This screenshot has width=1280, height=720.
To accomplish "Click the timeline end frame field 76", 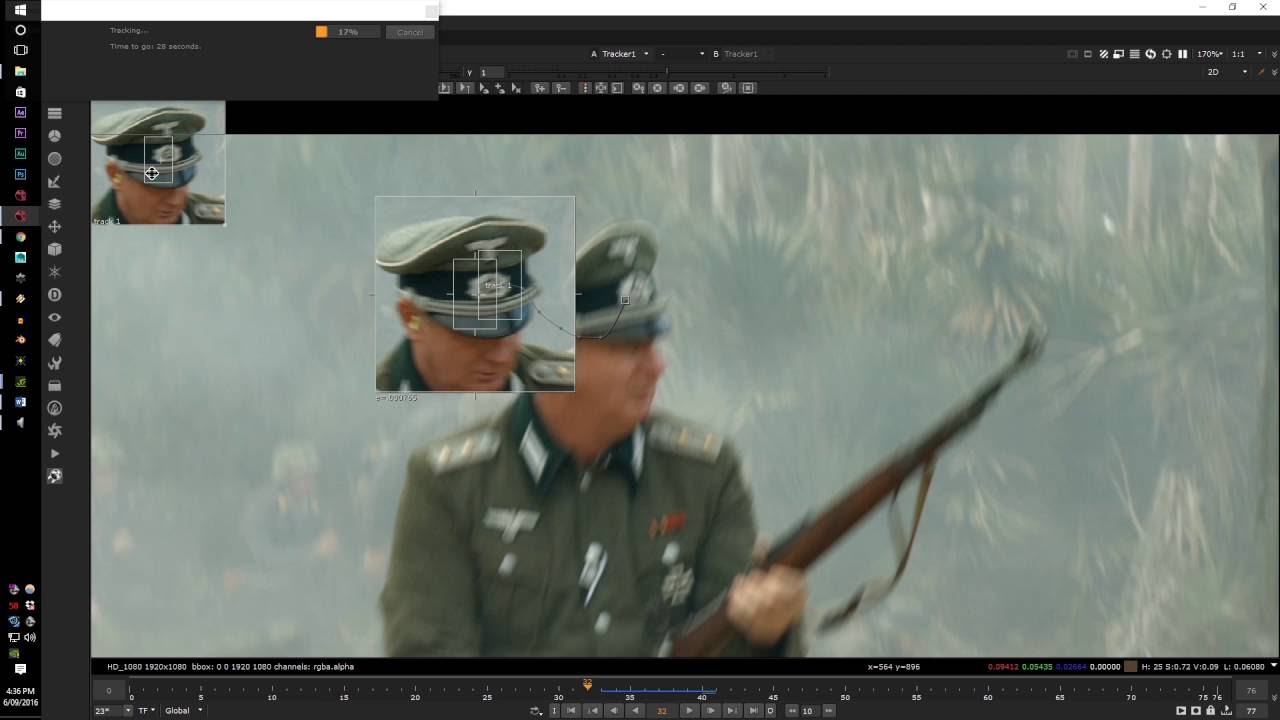I will 1251,690.
